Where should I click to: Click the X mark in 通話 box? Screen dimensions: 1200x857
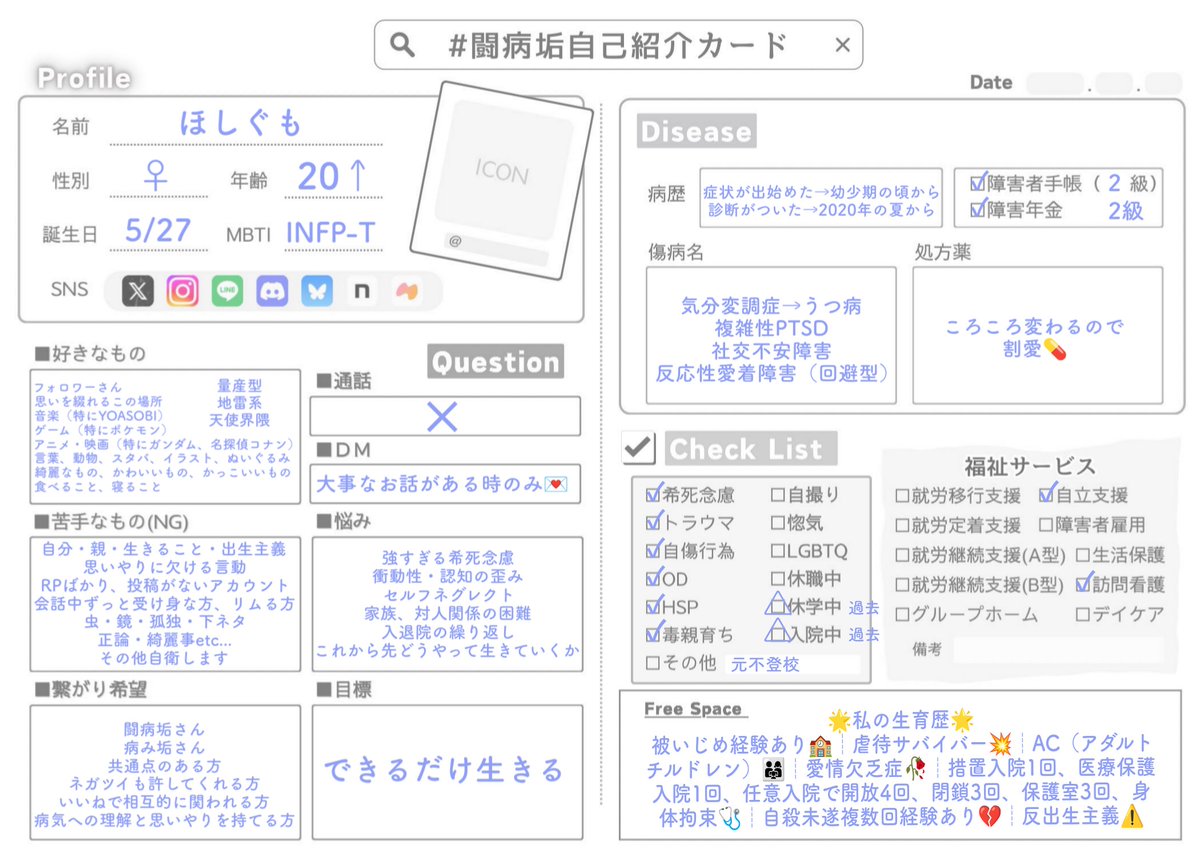[x=442, y=416]
